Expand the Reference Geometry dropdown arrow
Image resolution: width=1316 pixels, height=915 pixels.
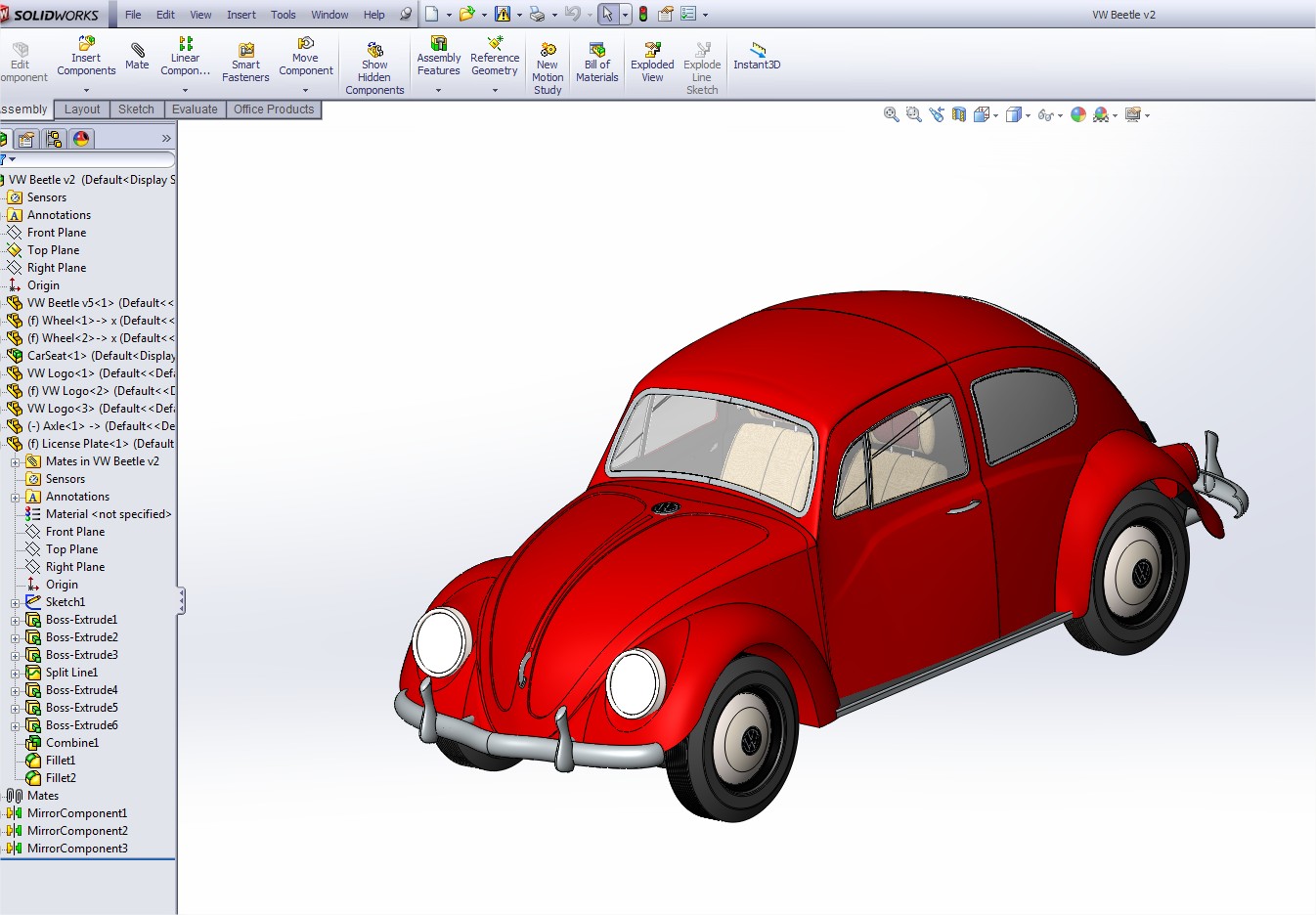[x=495, y=90]
